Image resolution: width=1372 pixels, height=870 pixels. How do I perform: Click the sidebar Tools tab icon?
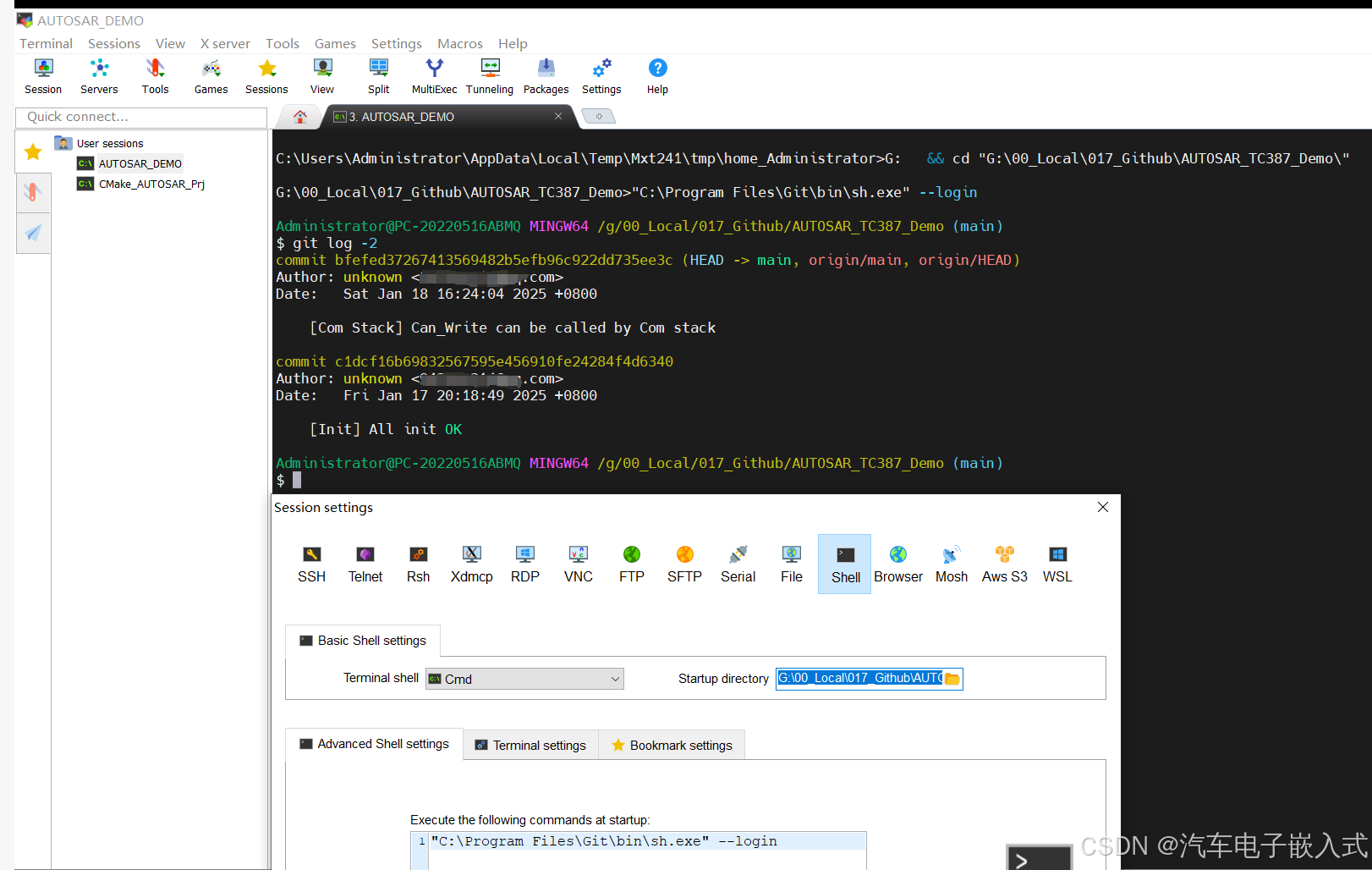pyautogui.click(x=33, y=192)
